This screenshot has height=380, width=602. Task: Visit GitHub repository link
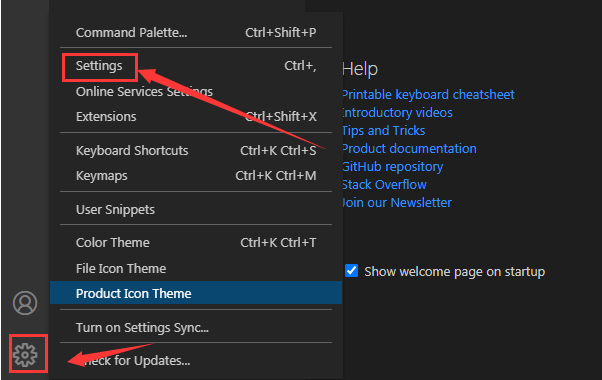(x=392, y=167)
